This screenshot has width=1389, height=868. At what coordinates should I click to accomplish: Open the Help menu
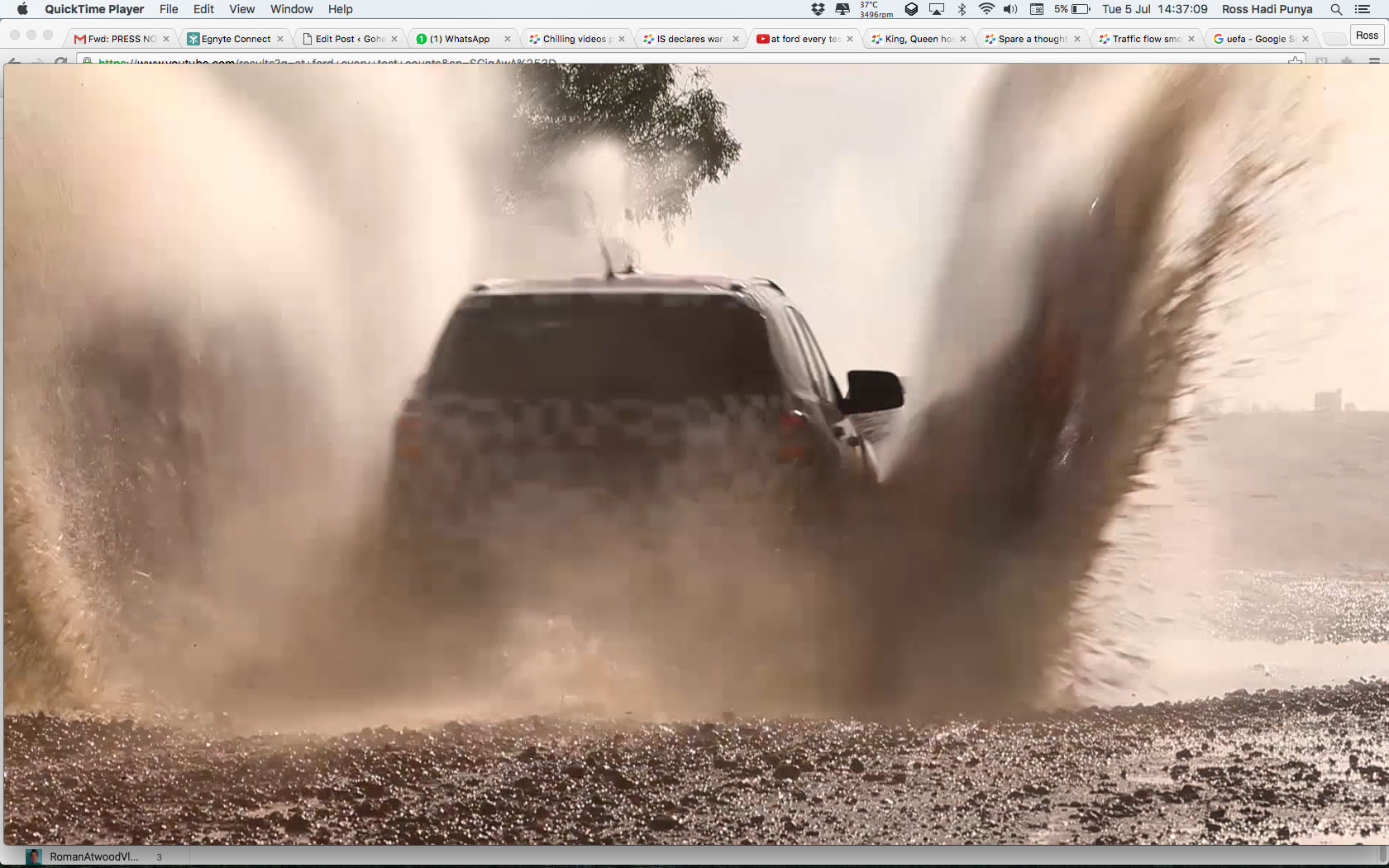point(340,9)
